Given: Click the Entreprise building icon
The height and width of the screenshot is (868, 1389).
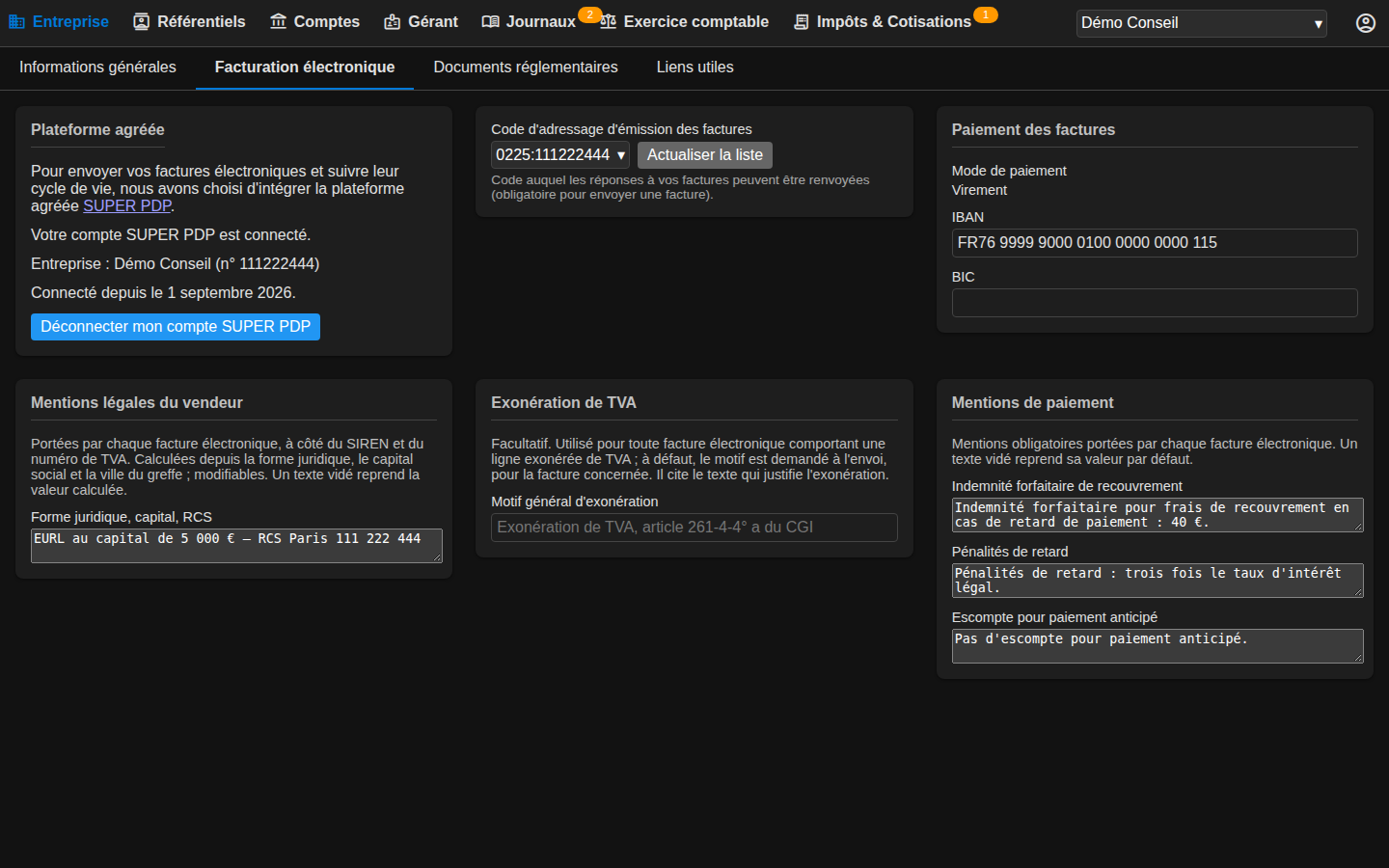Looking at the screenshot, I should [16, 21].
